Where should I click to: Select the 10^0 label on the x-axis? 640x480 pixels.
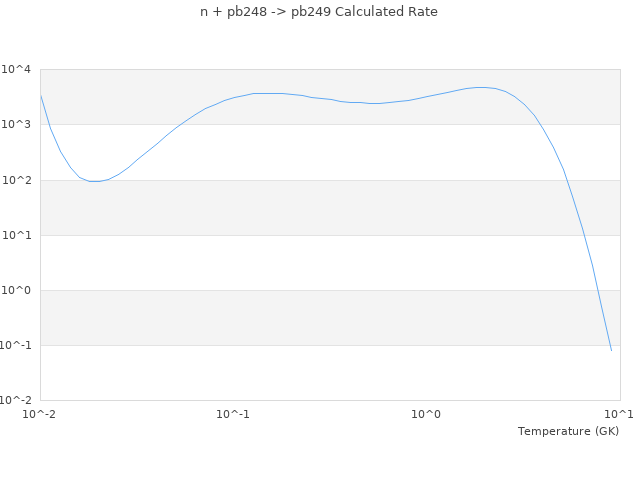(427, 414)
